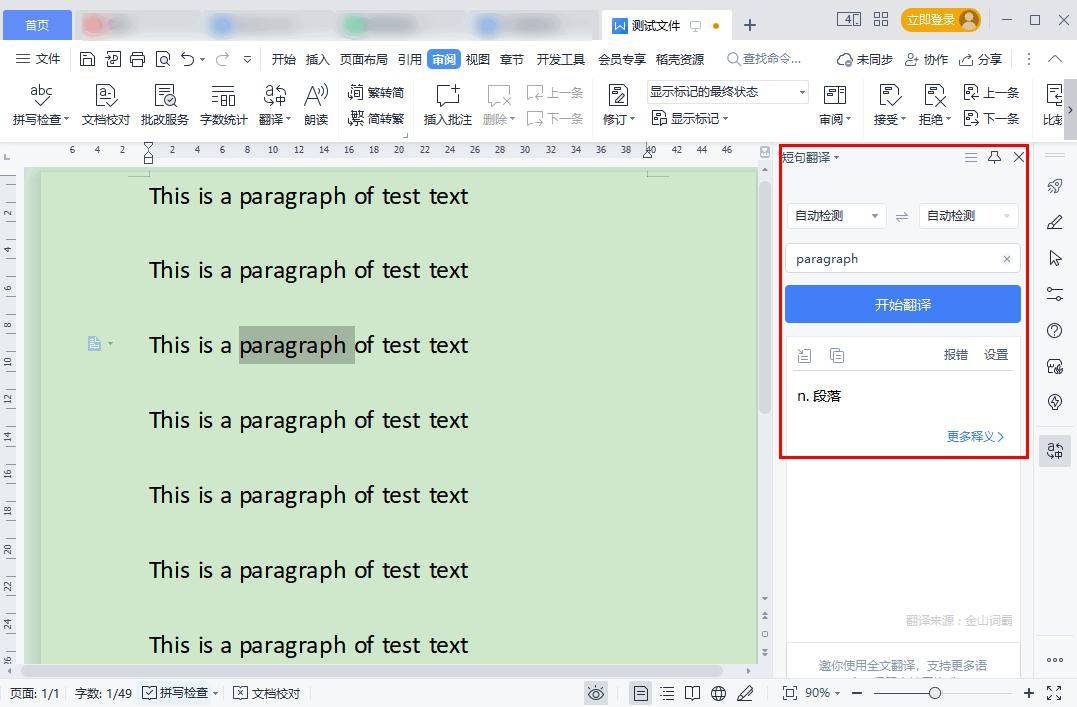This screenshot has height=707, width=1077.
Task: Open translation panel hamburger menu
Action: [x=971, y=157]
